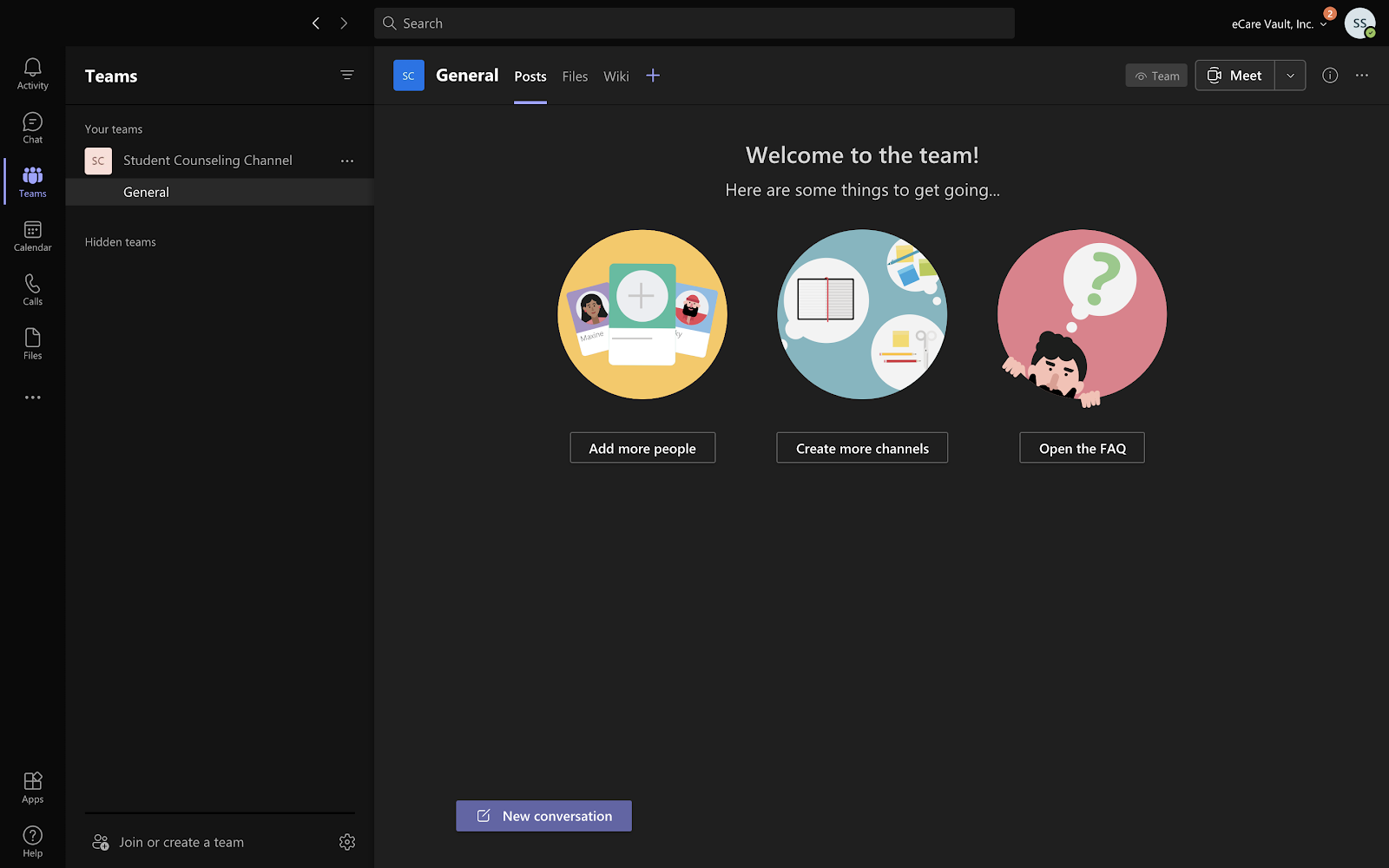Open the Apps store icon
This screenshot has height=868, width=1389.
(32, 787)
